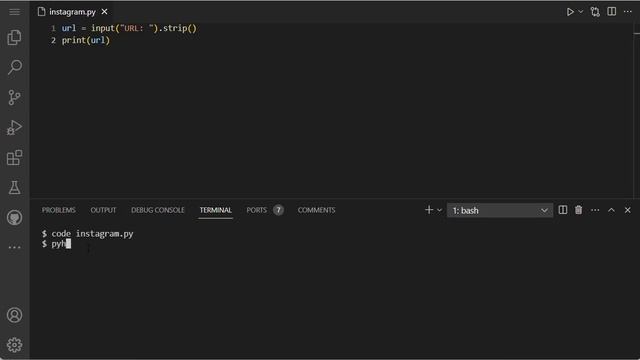Open the Source Control view

pos(14,97)
